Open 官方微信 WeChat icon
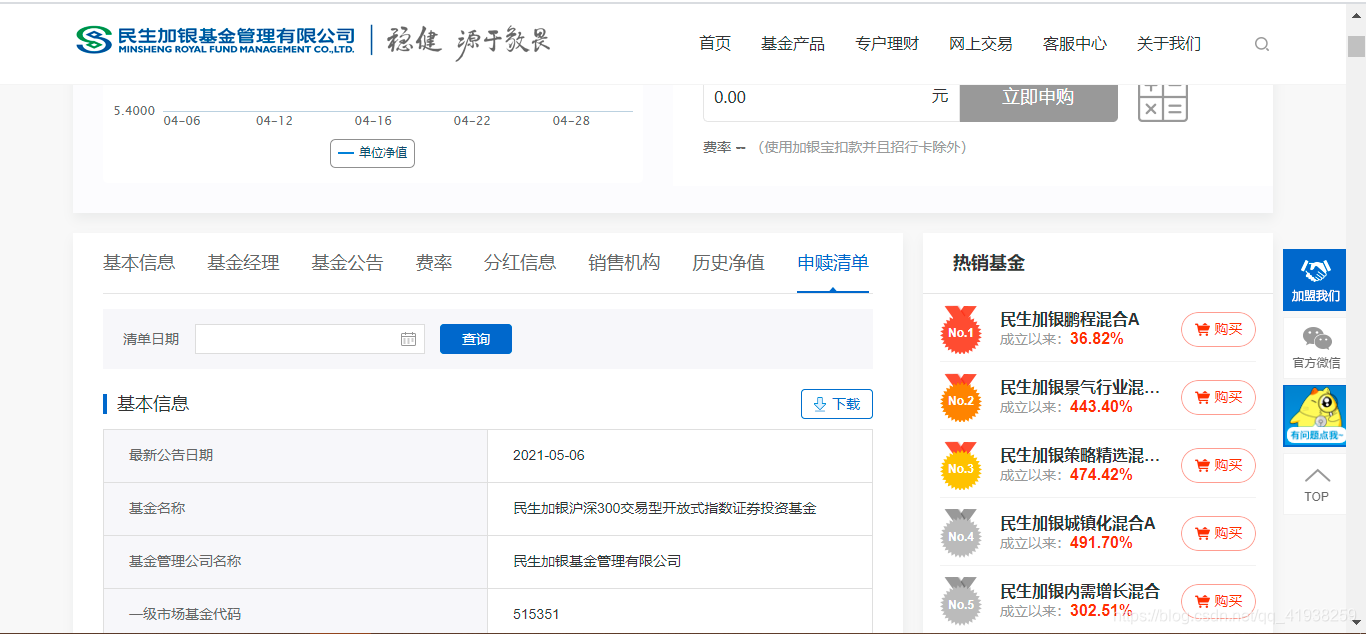This screenshot has width=1366, height=634. point(1316,347)
